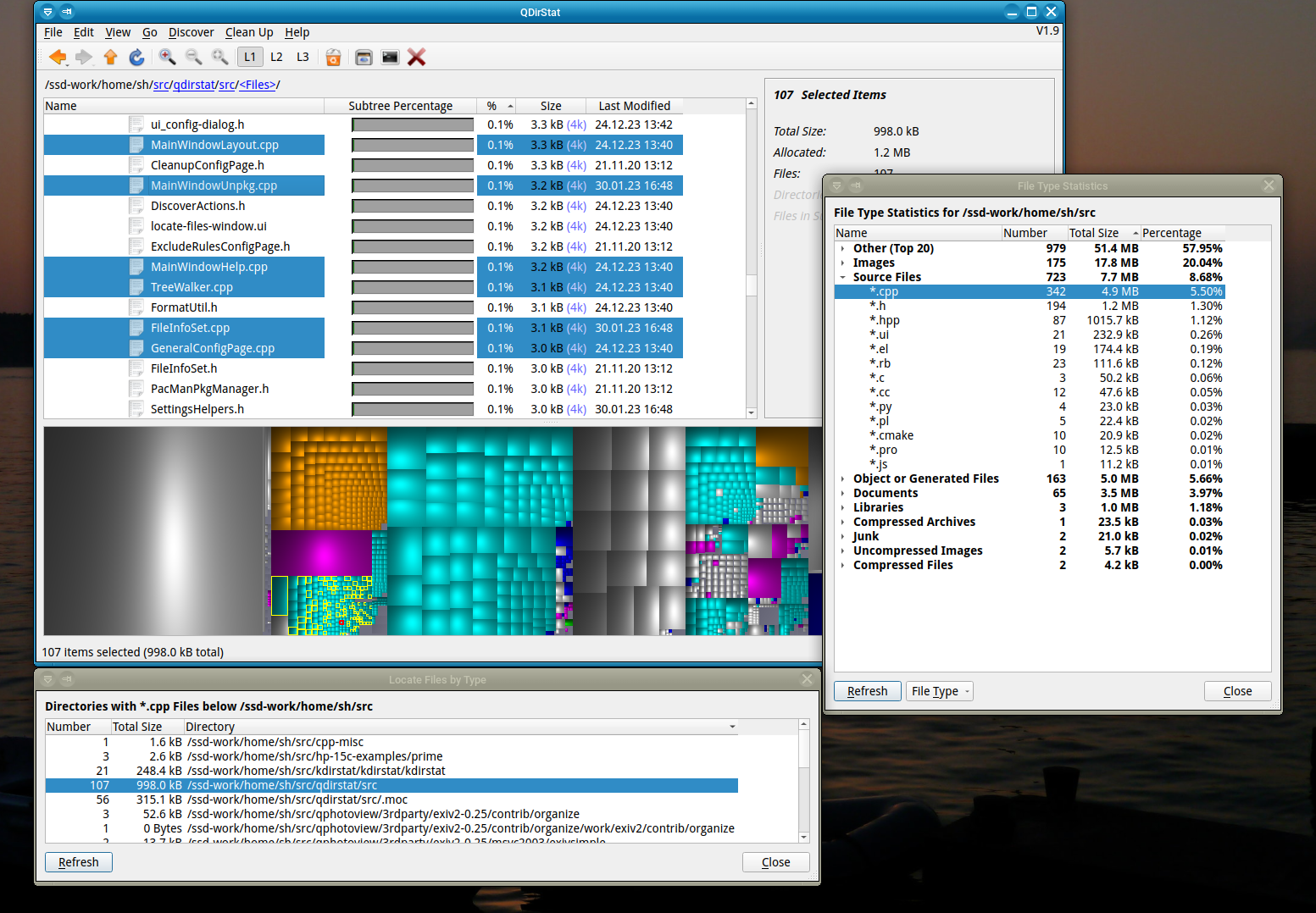Image resolution: width=1316 pixels, height=913 pixels.
Task: Click the 'src' breadcrumb link after sh
Action: 161,85
